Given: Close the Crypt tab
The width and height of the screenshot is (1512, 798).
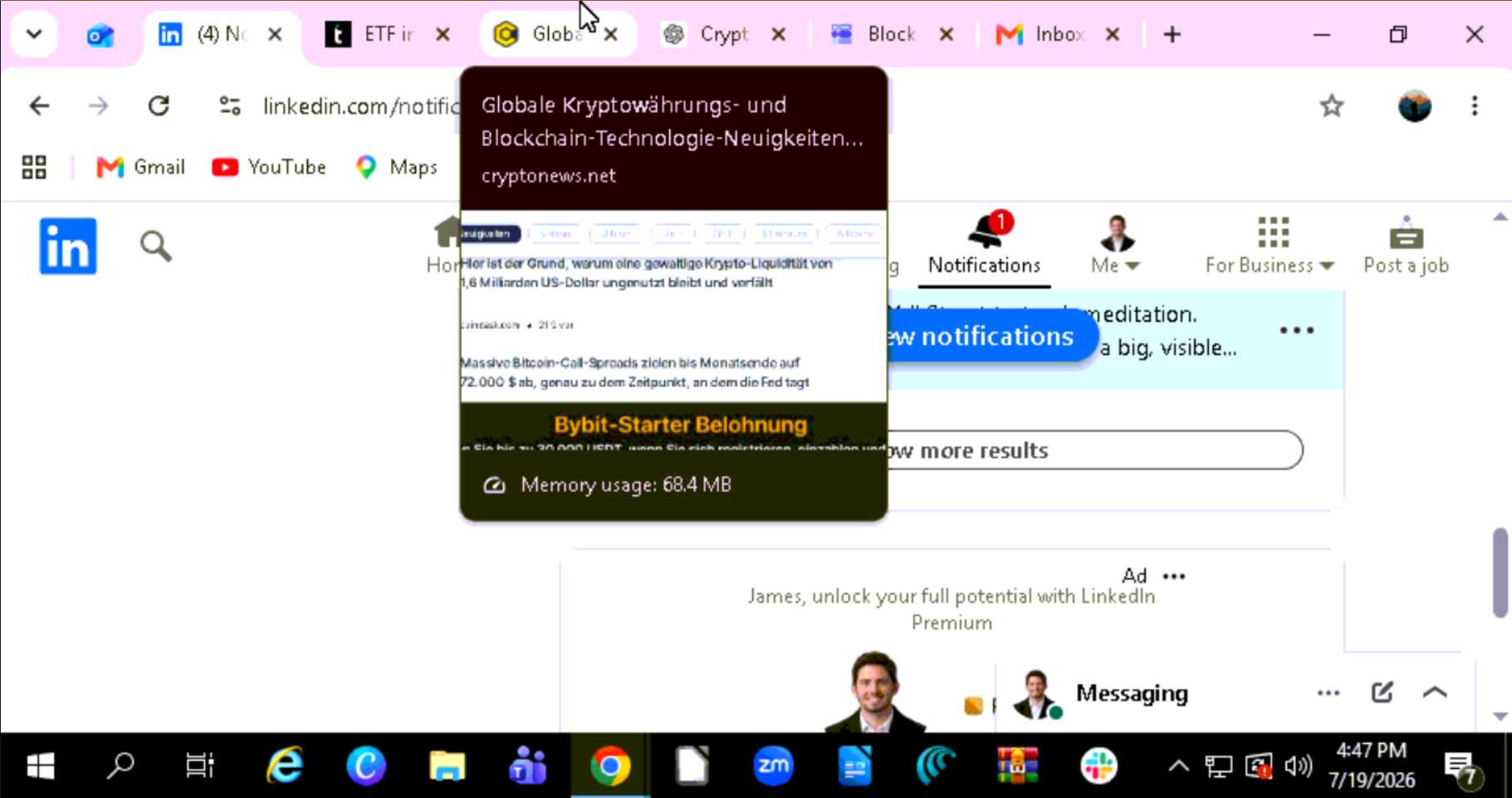Looking at the screenshot, I should pos(779,35).
